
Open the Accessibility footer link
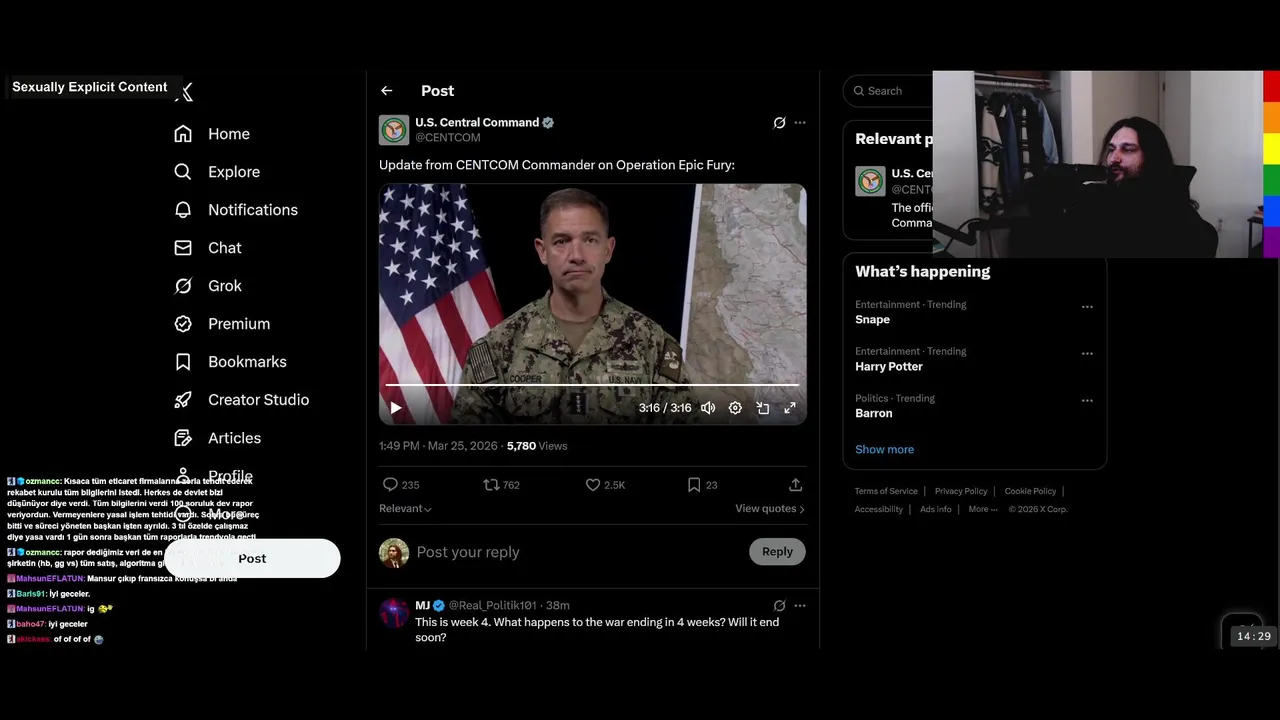tap(879, 509)
